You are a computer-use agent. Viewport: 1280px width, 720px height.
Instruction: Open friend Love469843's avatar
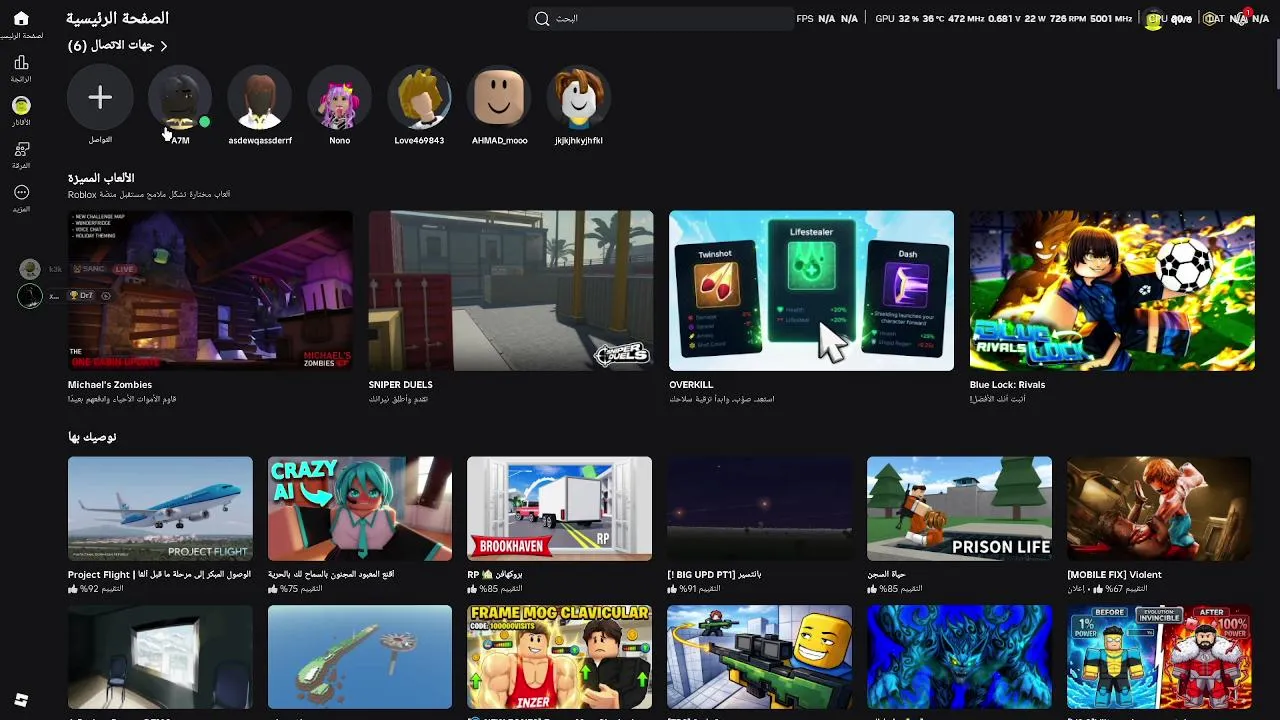(x=420, y=97)
